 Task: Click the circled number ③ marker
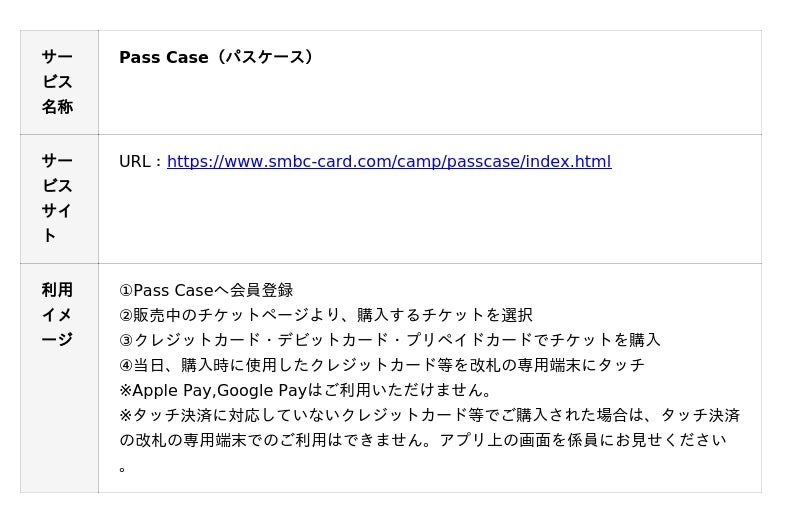coord(126,341)
